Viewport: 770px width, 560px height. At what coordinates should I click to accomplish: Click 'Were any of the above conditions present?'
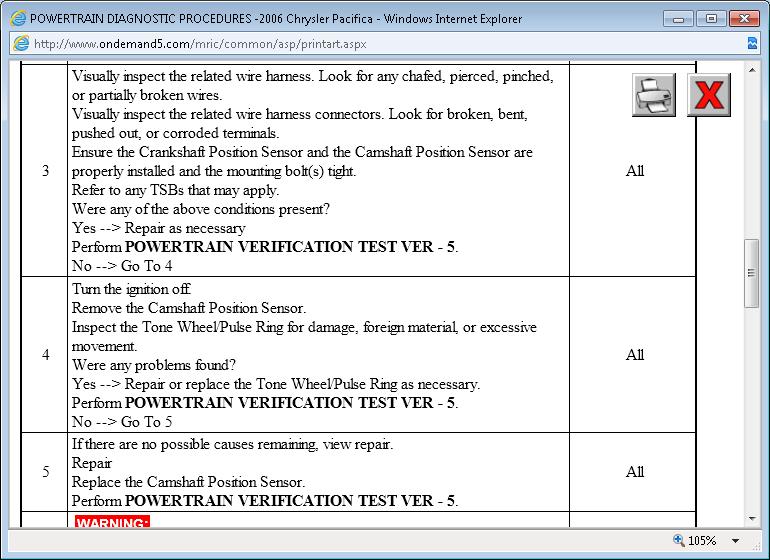pos(201,209)
